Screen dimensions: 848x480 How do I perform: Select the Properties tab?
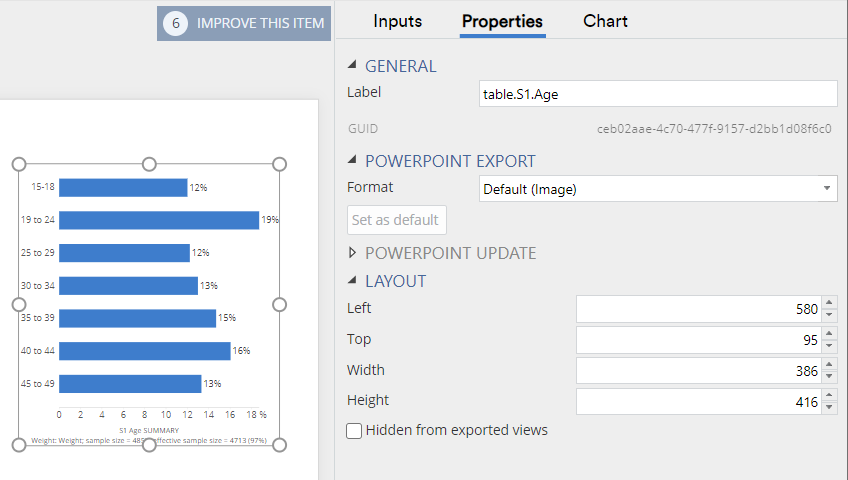pyautogui.click(x=502, y=21)
